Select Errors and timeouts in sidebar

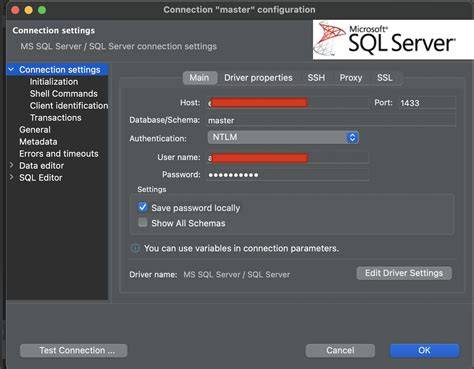59,154
